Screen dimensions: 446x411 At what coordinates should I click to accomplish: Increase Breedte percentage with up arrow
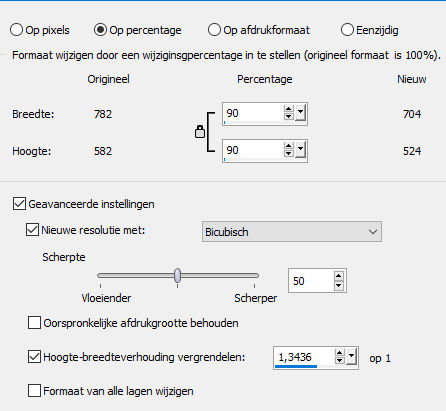[x=289, y=109]
